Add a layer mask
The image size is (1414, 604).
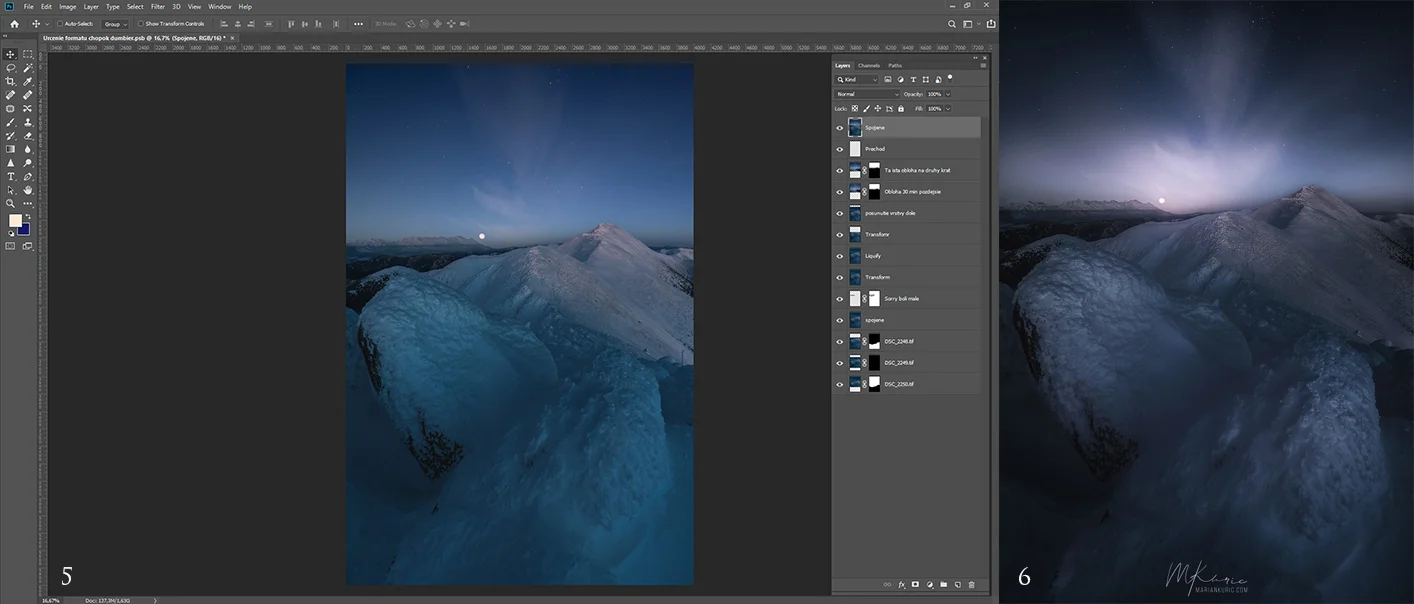tap(915, 584)
